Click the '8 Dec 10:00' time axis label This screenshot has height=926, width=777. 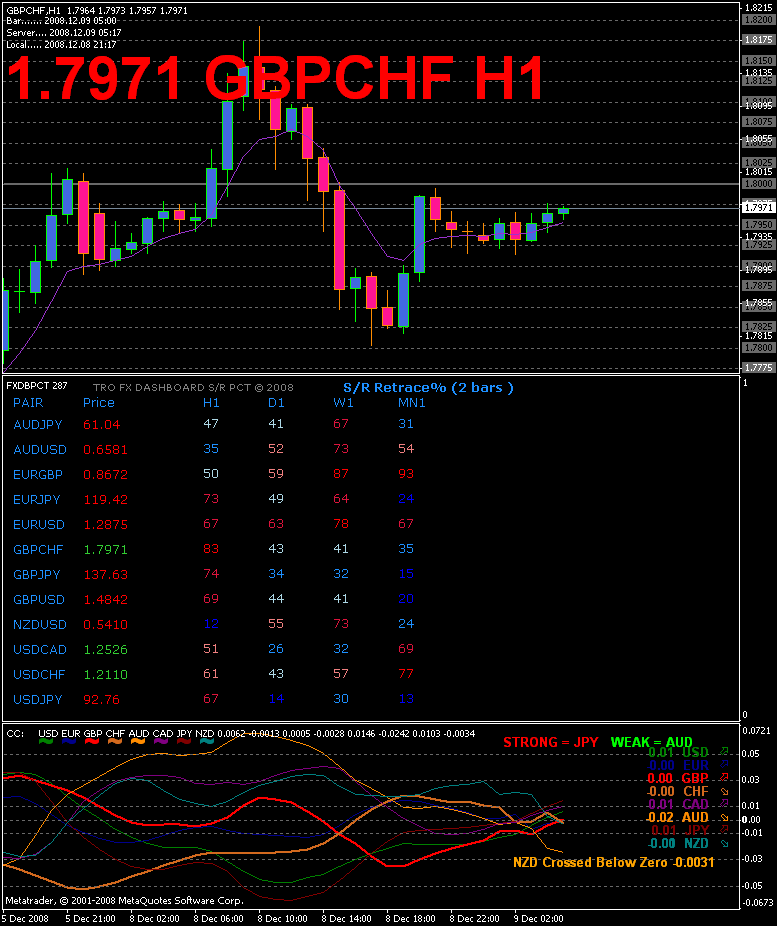pos(282,919)
